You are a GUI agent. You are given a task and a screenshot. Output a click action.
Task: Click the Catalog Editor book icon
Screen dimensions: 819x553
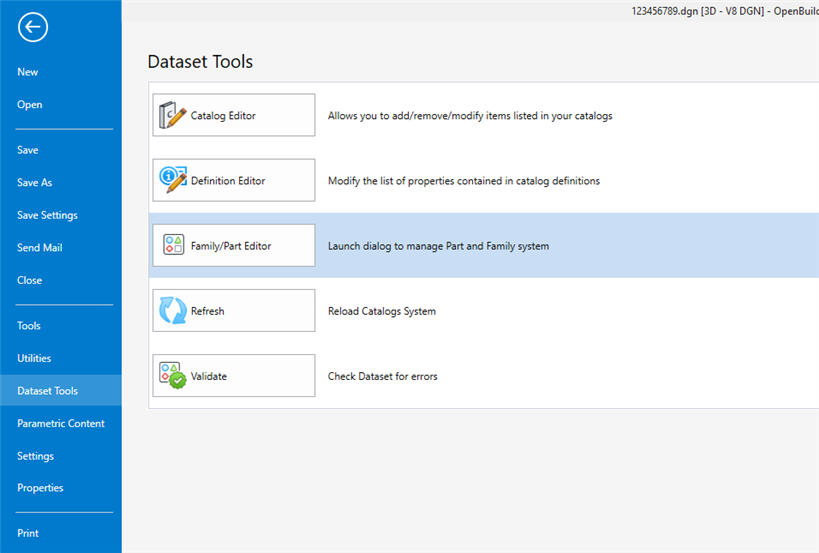(x=172, y=116)
